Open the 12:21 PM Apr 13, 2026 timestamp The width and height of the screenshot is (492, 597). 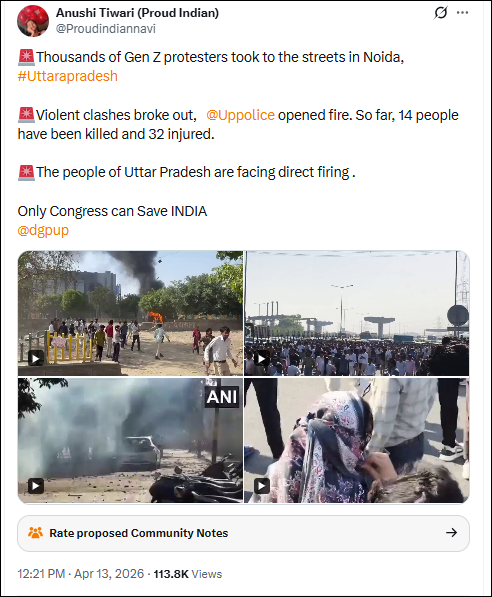pyautogui.click(x=81, y=574)
